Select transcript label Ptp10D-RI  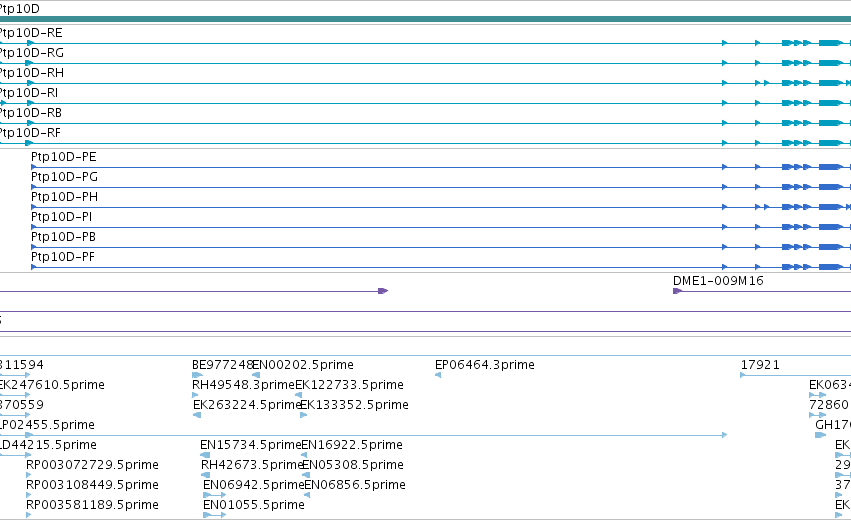tap(29, 93)
